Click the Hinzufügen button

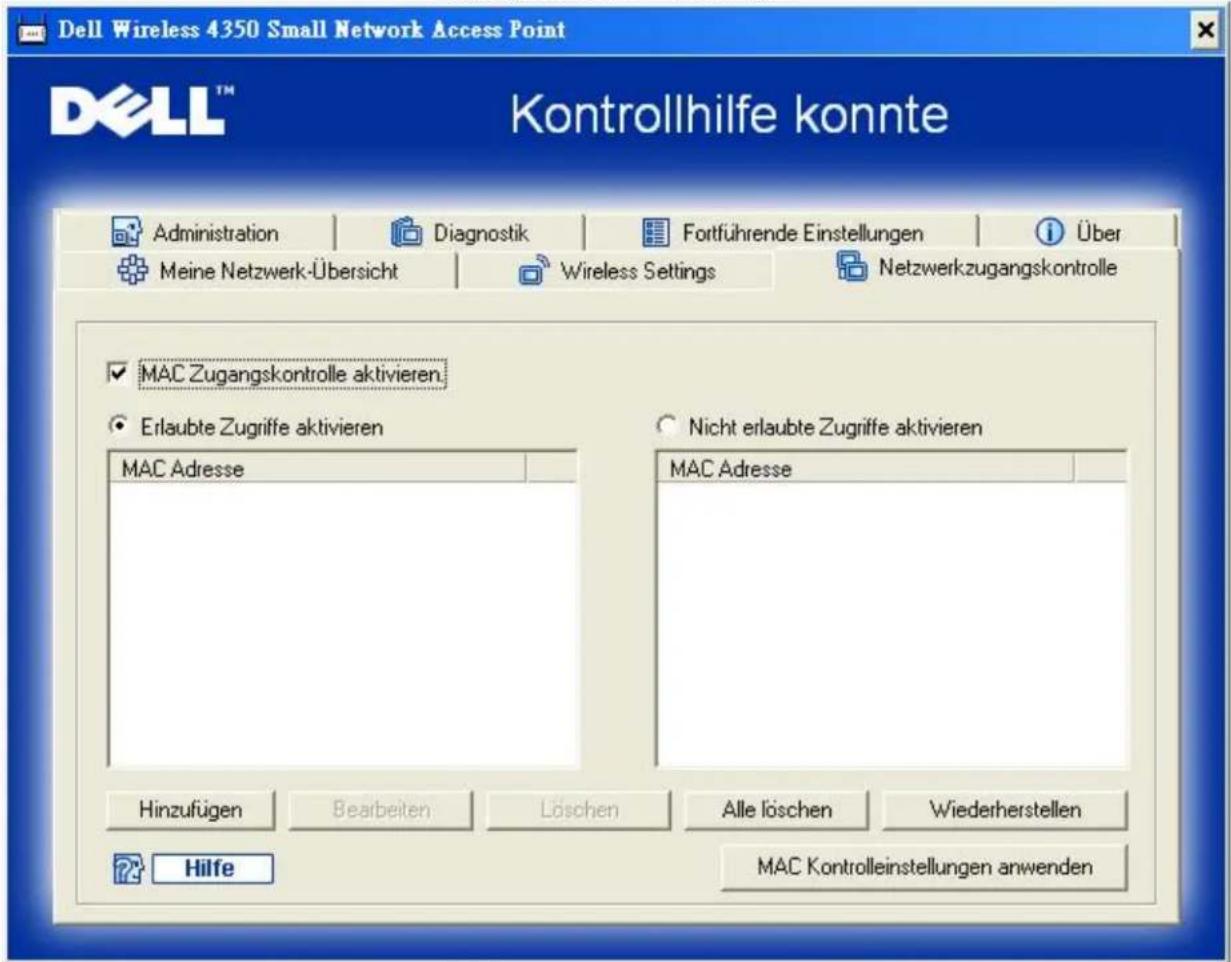pos(189,810)
